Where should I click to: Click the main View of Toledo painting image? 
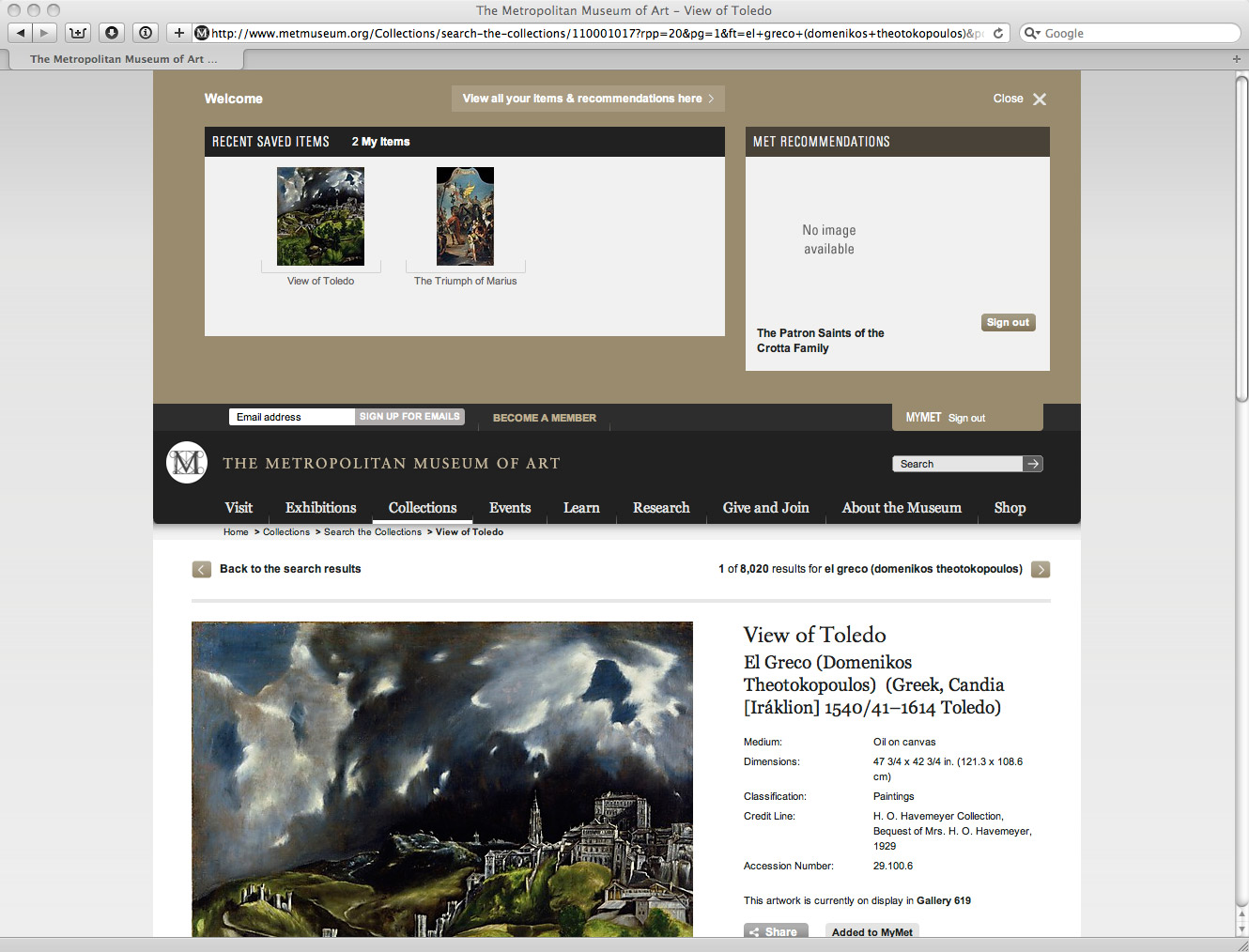click(x=442, y=779)
